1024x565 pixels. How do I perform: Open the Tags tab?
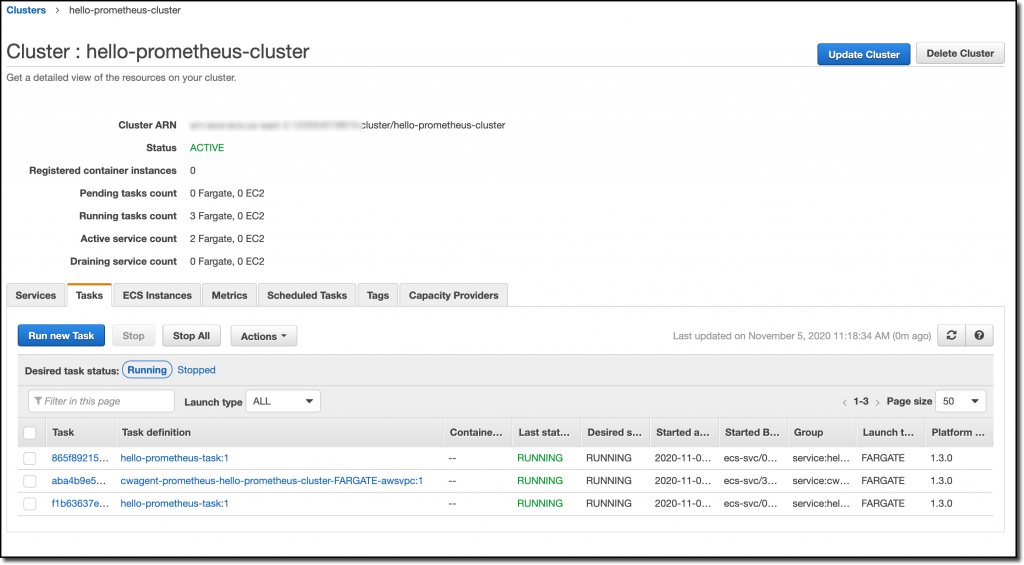point(377,295)
